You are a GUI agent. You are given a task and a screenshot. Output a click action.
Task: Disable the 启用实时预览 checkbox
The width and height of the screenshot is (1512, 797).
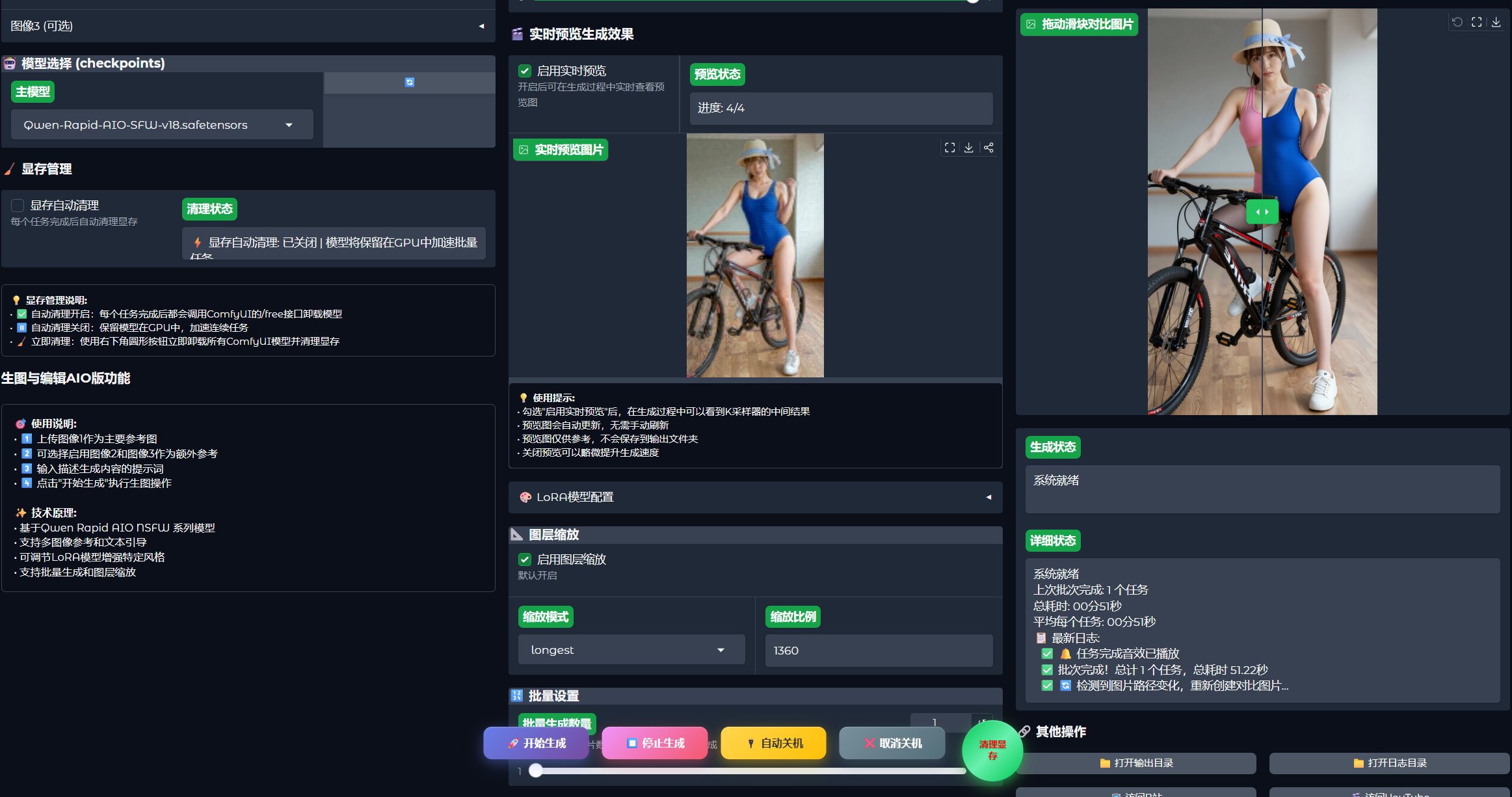pyautogui.click(x=525, y=71)
